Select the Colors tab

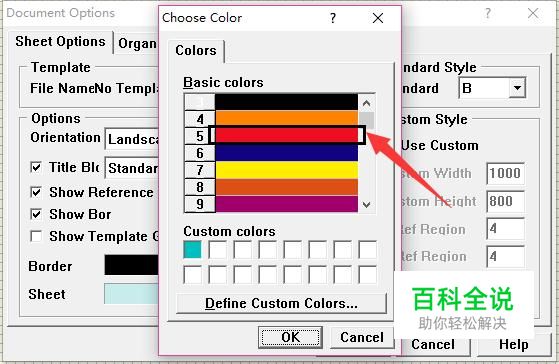point(196,50)
